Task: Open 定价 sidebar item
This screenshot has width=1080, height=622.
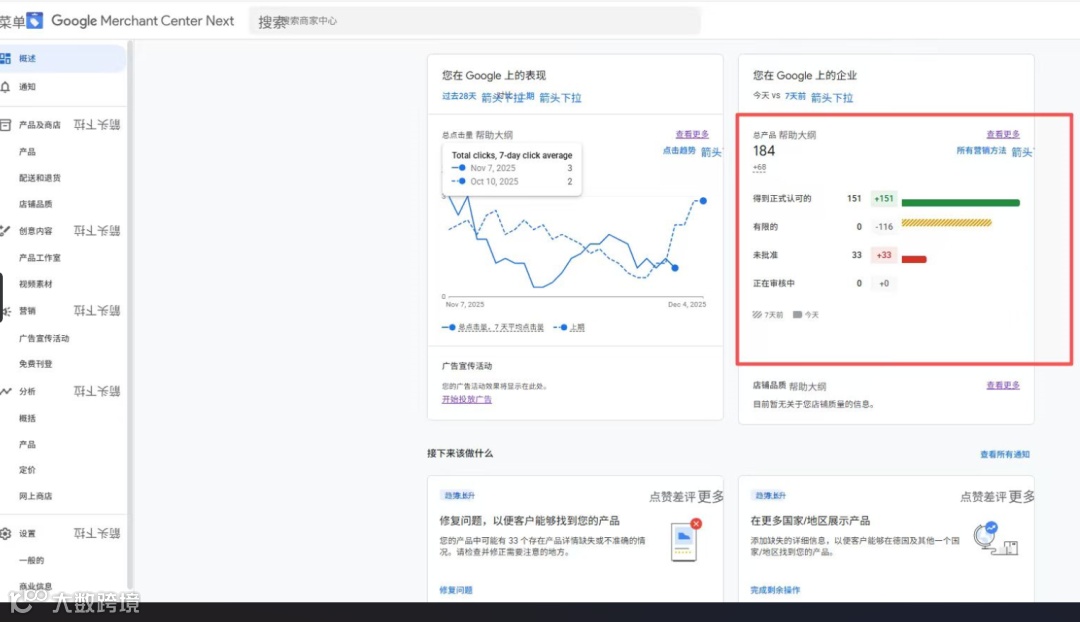Action: [x=28, y=470]
